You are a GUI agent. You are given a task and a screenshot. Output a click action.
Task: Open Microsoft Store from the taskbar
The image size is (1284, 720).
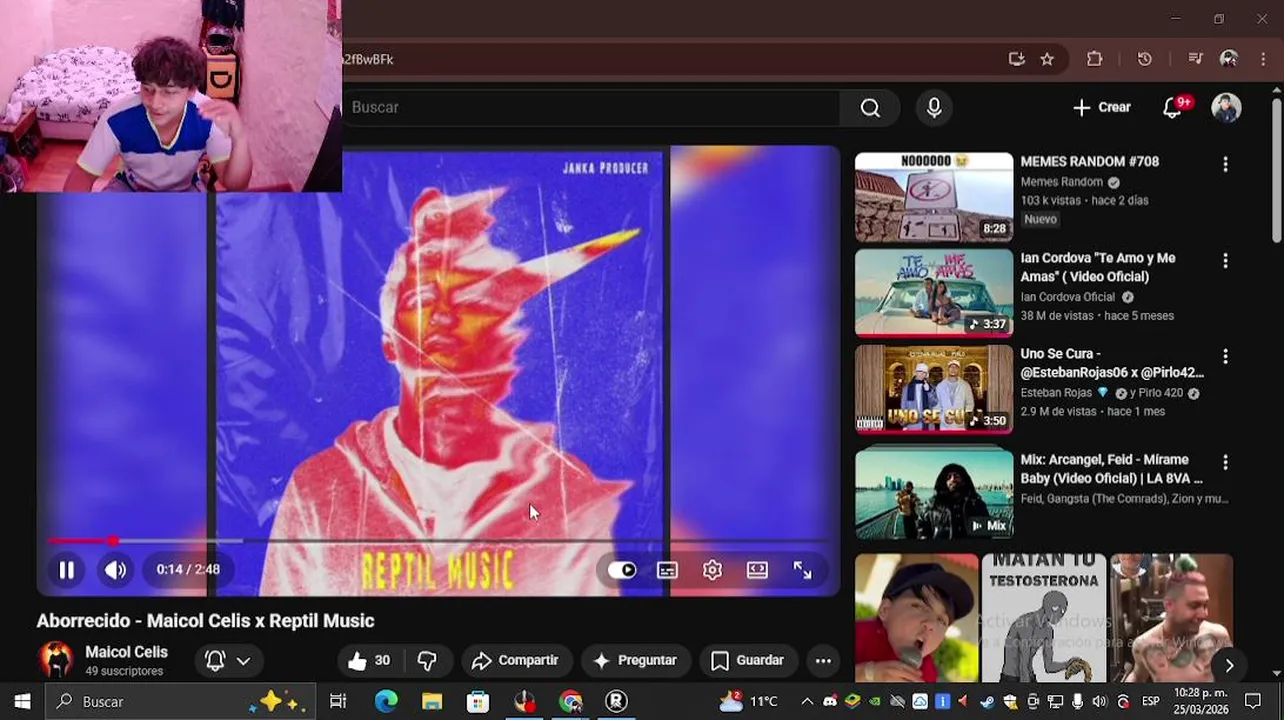pyautogui.click(x=478, y=701)
